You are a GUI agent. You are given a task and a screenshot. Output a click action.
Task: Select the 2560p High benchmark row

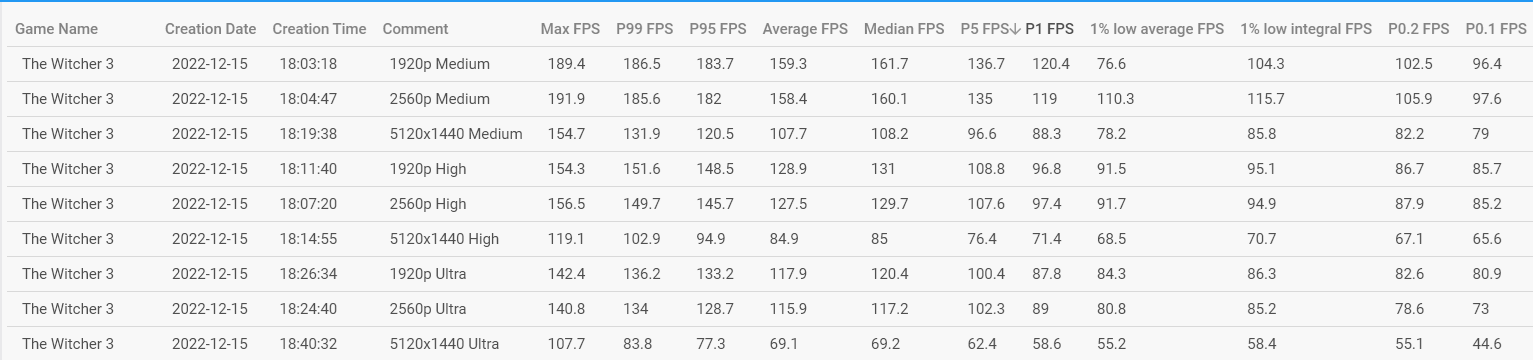[x=766, y=204]
